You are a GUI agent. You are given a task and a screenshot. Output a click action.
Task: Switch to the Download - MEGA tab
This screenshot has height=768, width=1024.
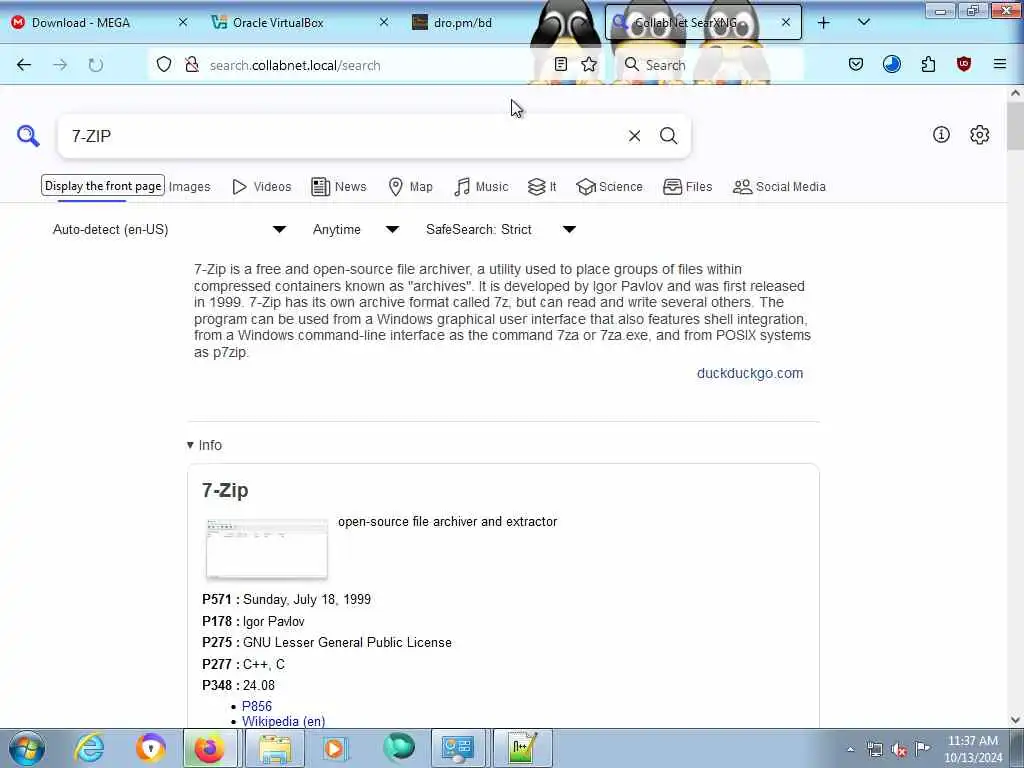[x=81, y=23]
